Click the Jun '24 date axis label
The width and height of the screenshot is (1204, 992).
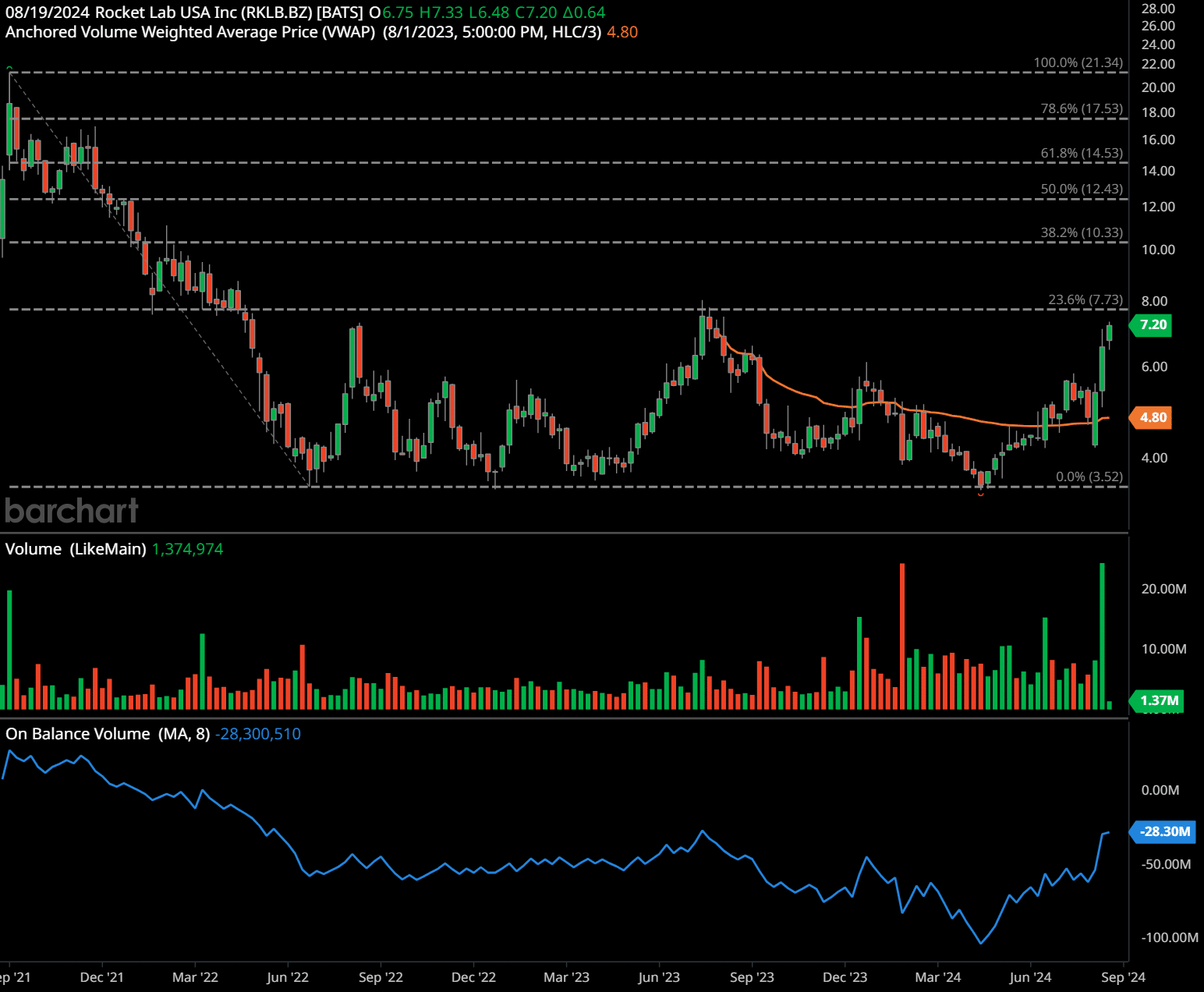pyautogui.click(x=1030, y=977)
